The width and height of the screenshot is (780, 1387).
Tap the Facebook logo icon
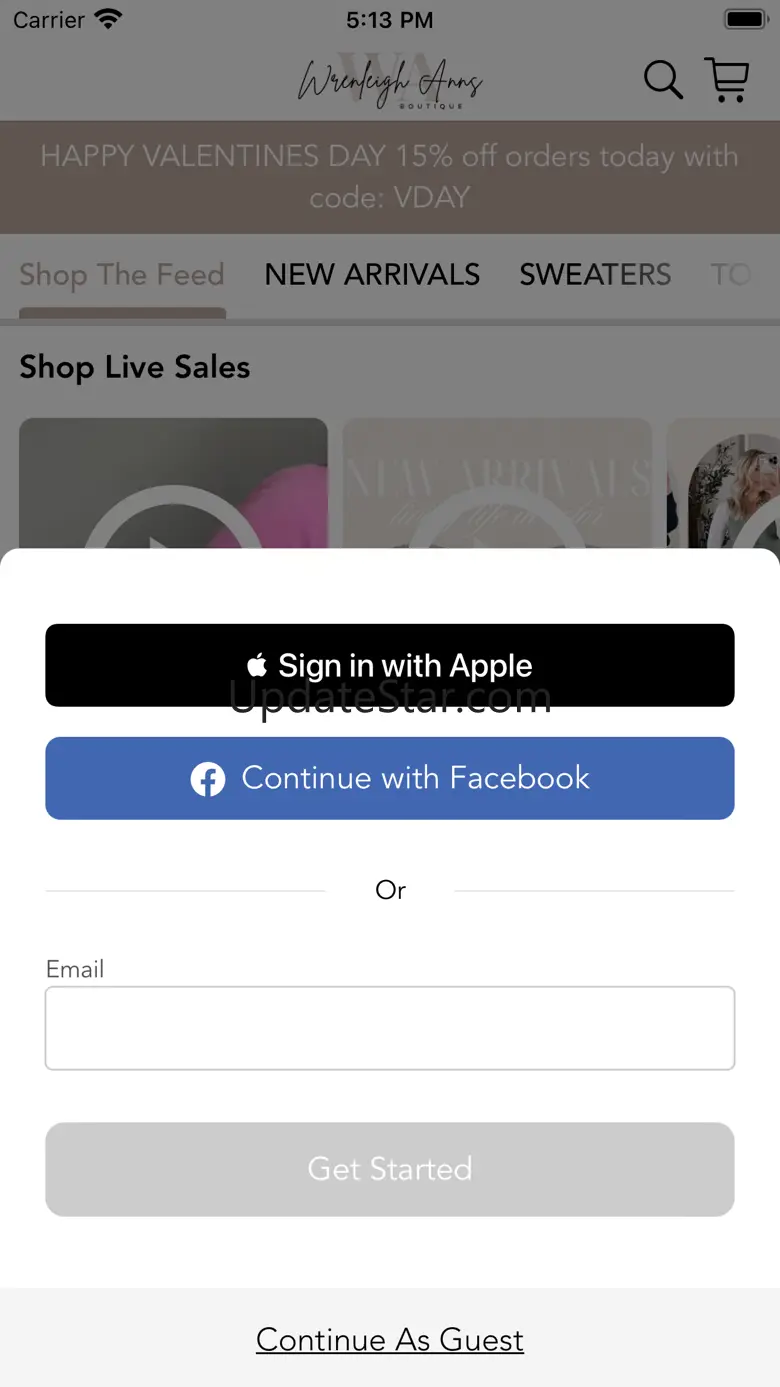(208, 779)
